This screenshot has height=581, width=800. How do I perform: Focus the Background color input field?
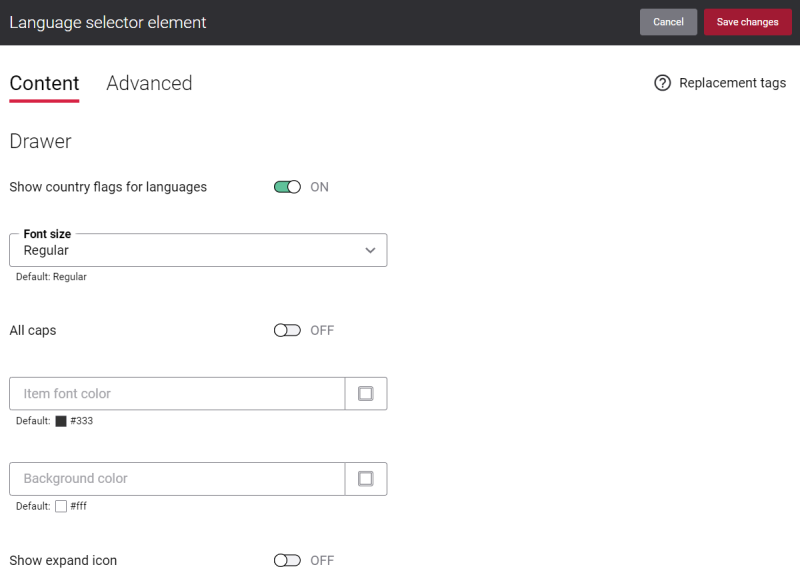point(177,479)
